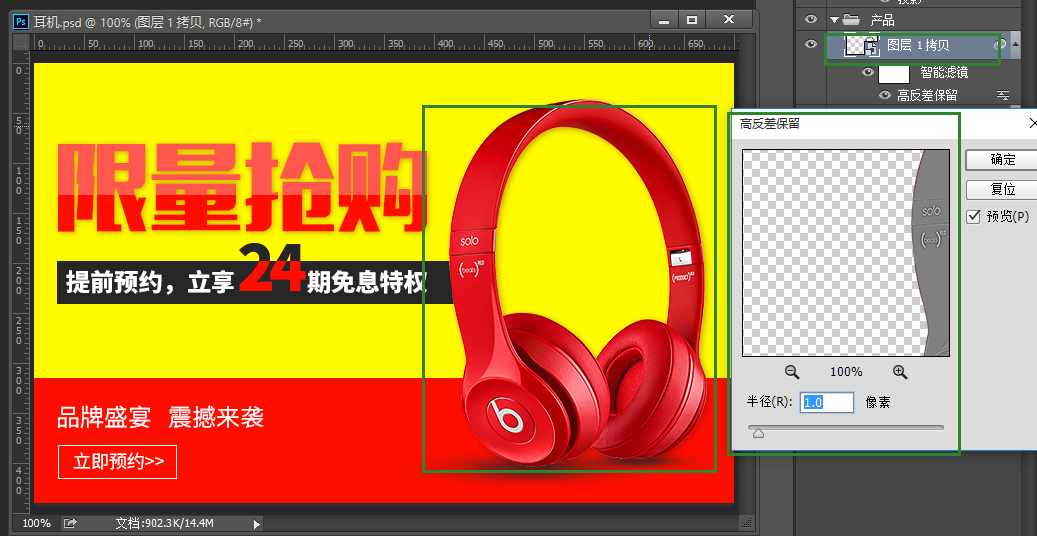Click the Ps icon in document title bar
The height and width of the screenshot is (536, 1037).
pyautogui.click(x=21, y=22)
